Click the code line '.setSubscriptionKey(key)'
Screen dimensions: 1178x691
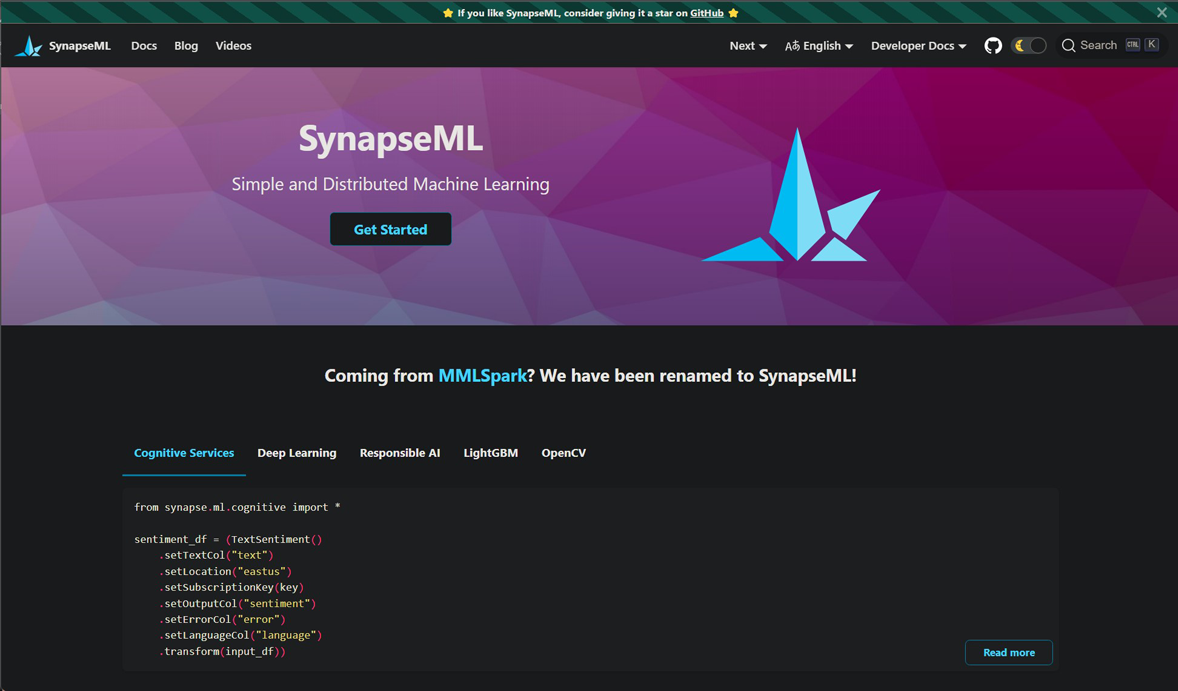pyautogui.click(x=231, y=587)
